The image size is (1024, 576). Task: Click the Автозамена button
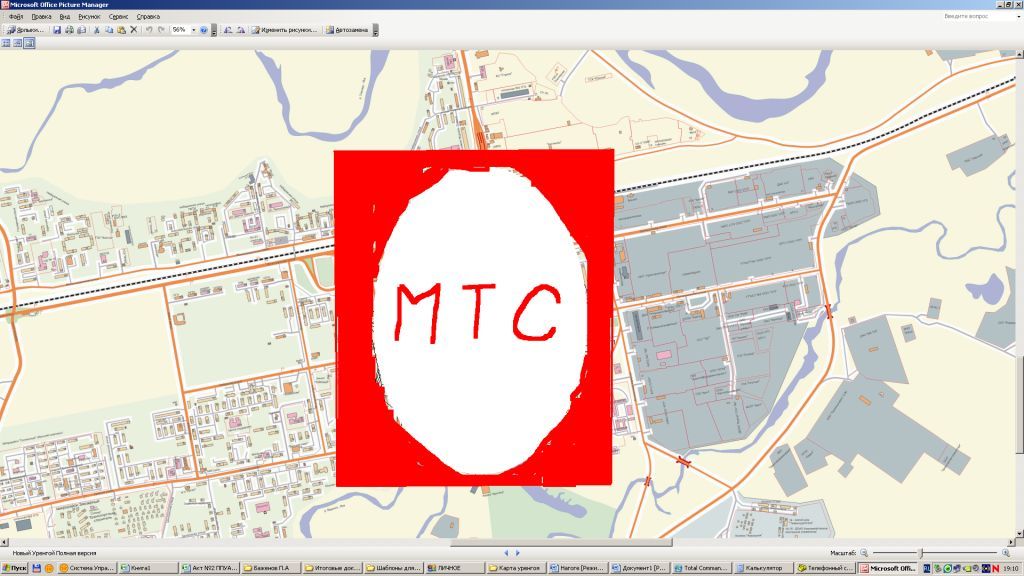(x=347, y=30)
